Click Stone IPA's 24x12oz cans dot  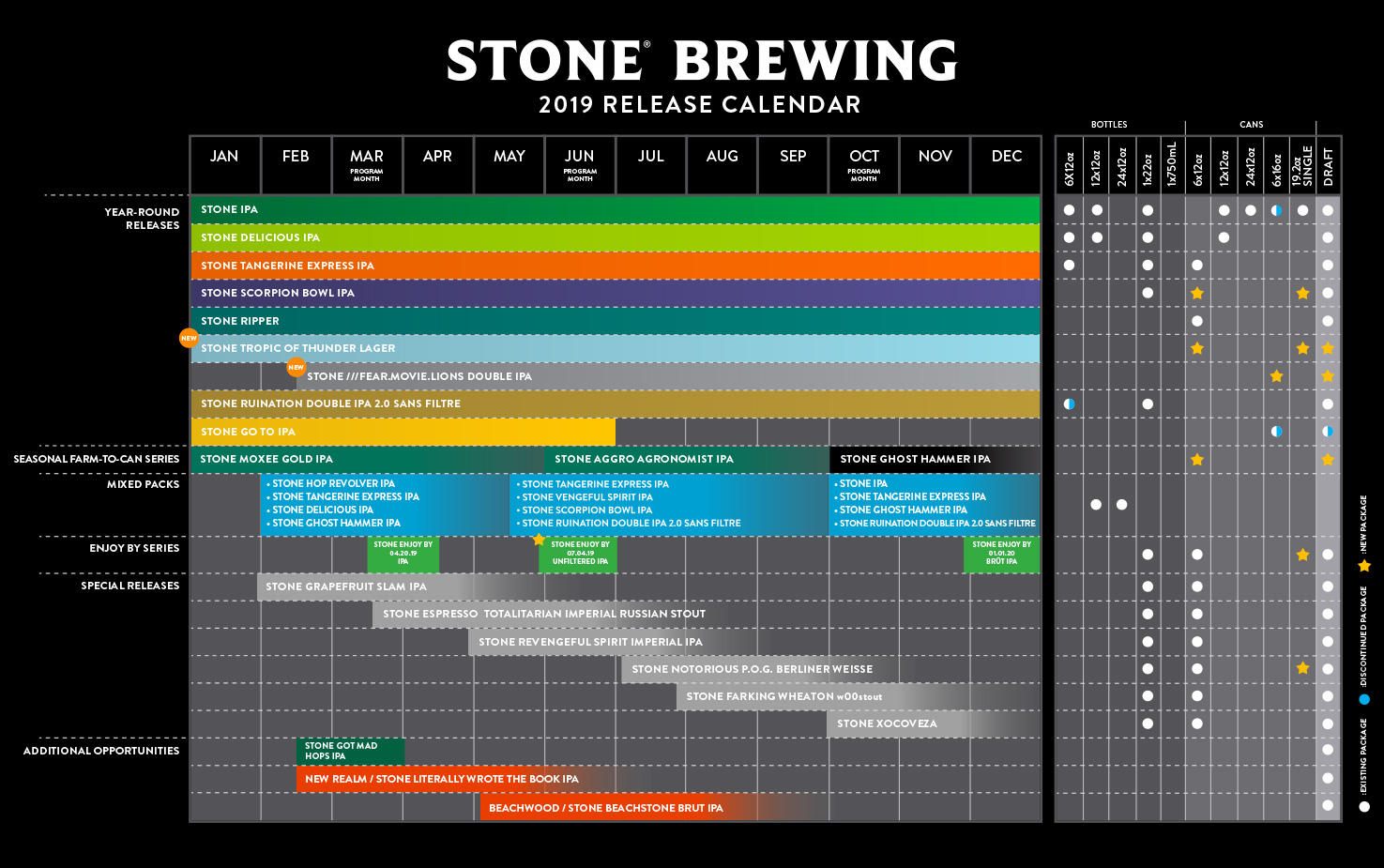point(1251,210)
